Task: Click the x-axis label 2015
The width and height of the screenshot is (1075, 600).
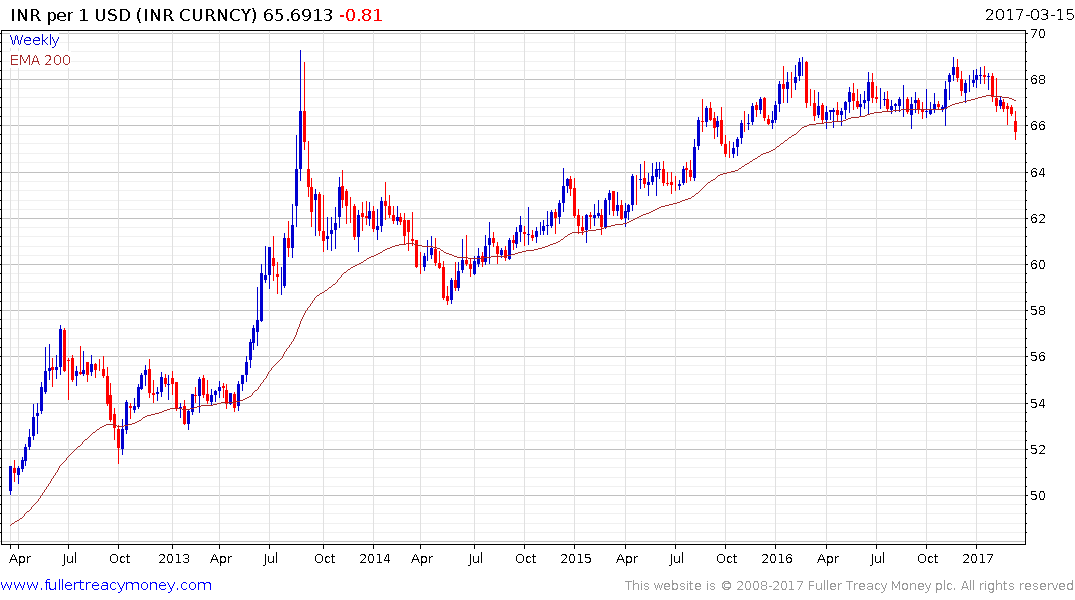Action: tap(575, 558)
